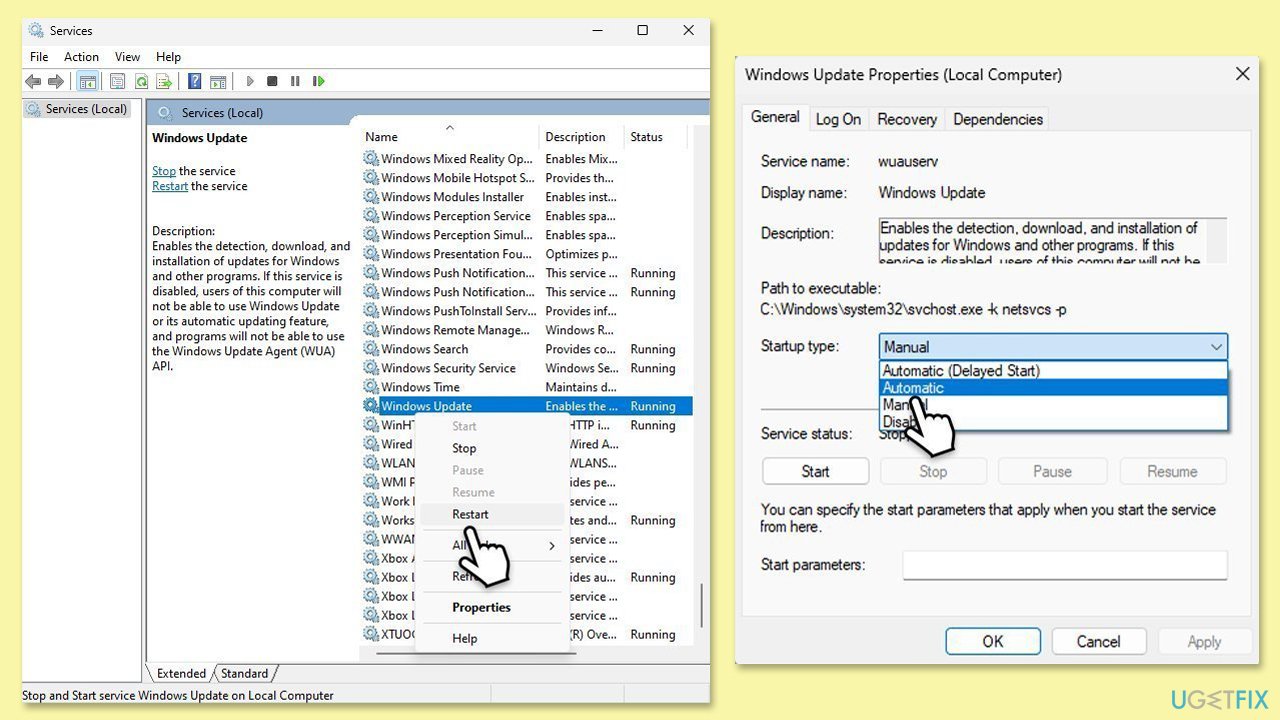Viewport: 1280px width, 720px height.
Task: Click the description box scrollbar in dialog
Action: click(1217, 241)
